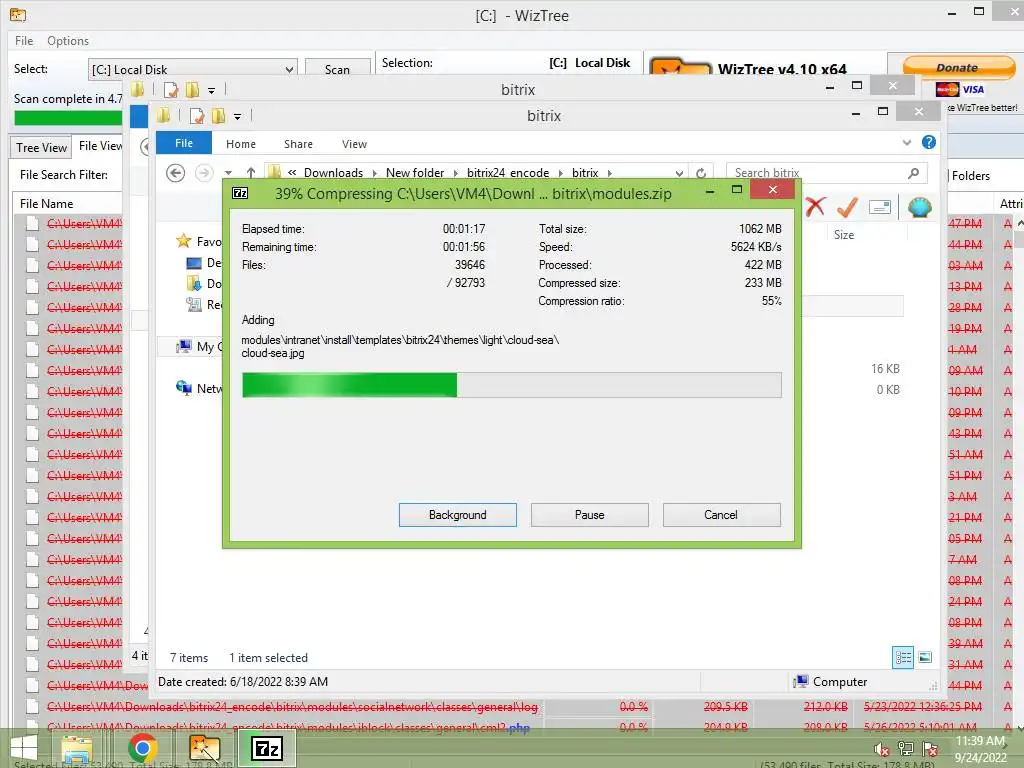Open WizTree from the taskbar

click(204, 748)
